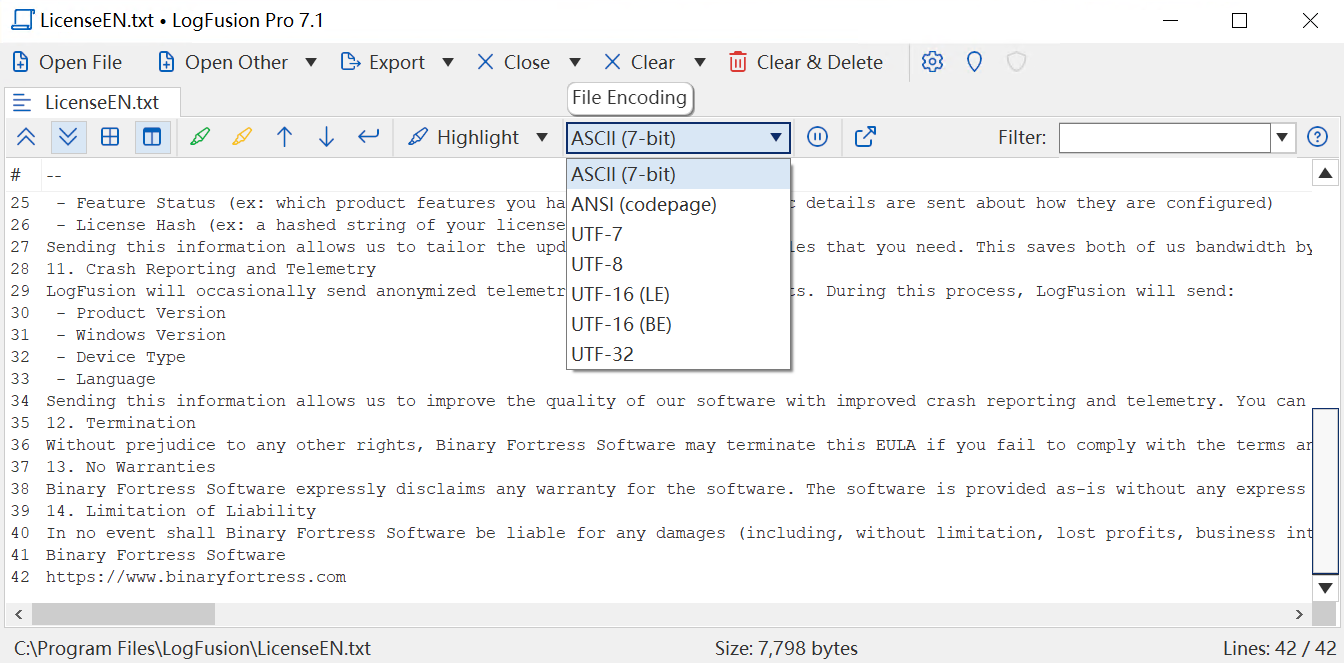The height and width of the screenshot is (663, 1344).
Task: Go to previous match with up arrow
Action: 284,137
